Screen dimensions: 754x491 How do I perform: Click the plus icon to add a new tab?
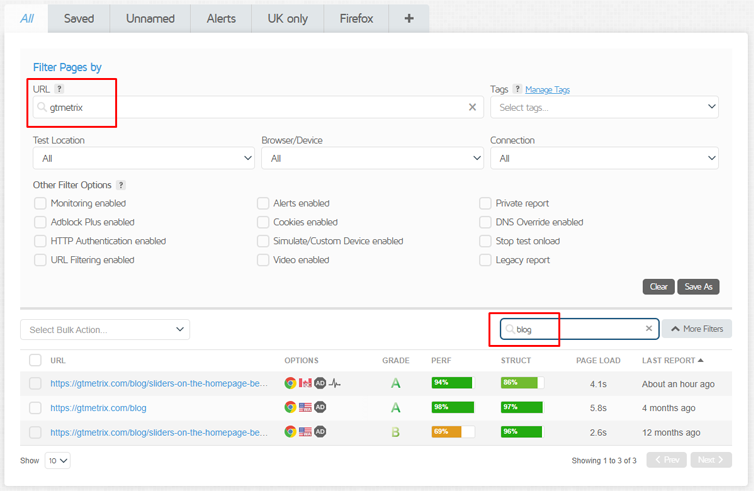[x=408, y=18]
